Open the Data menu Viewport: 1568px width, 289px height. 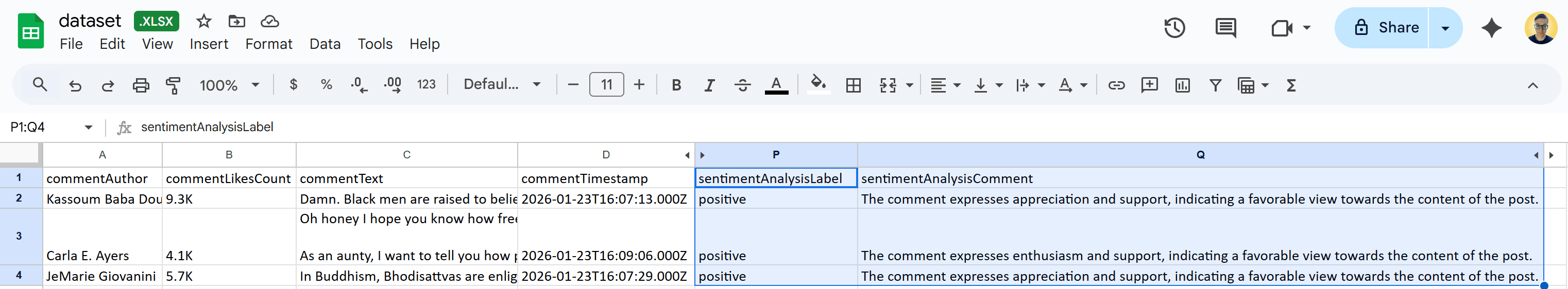click(x=325, y=44)
